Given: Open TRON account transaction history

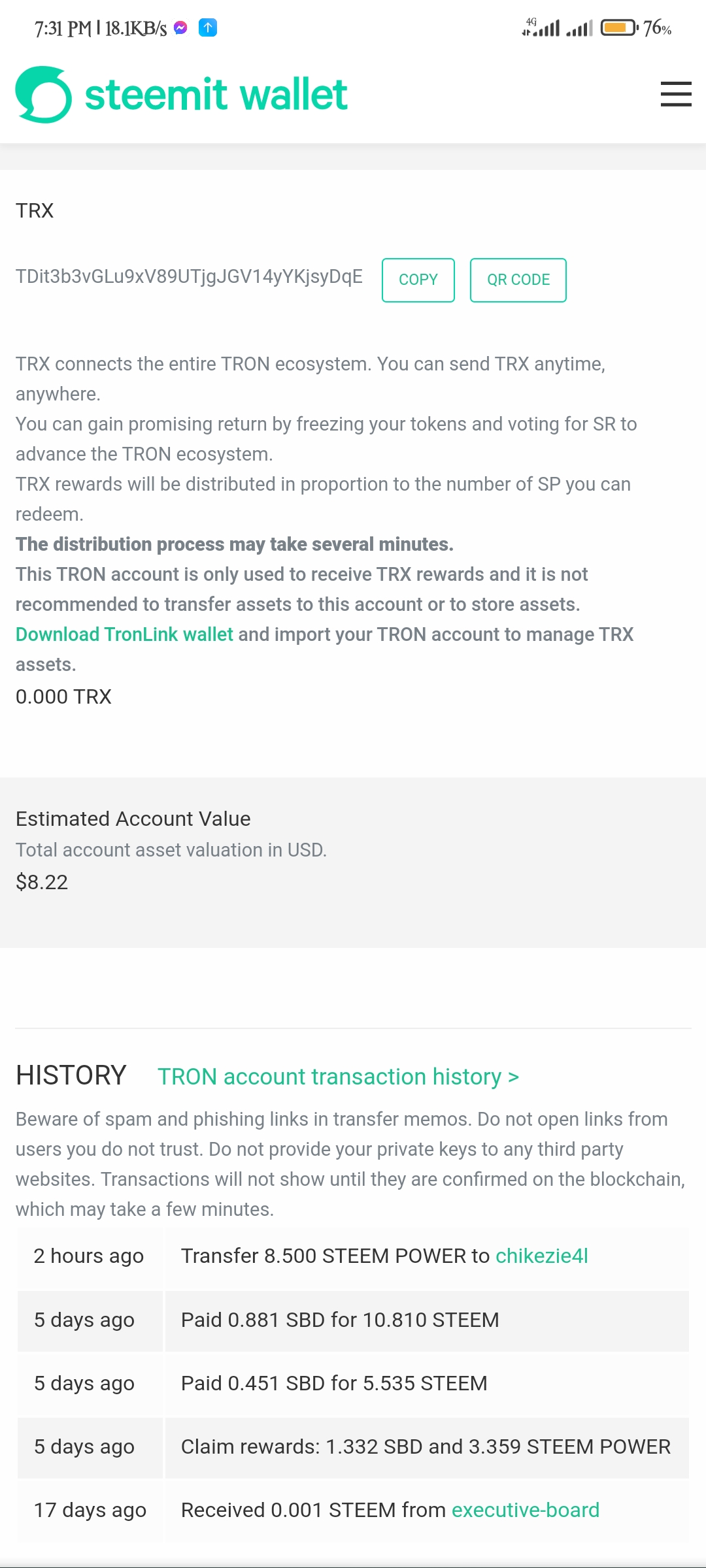Looking at the screenshot, I should click(x=338, y=1077).
